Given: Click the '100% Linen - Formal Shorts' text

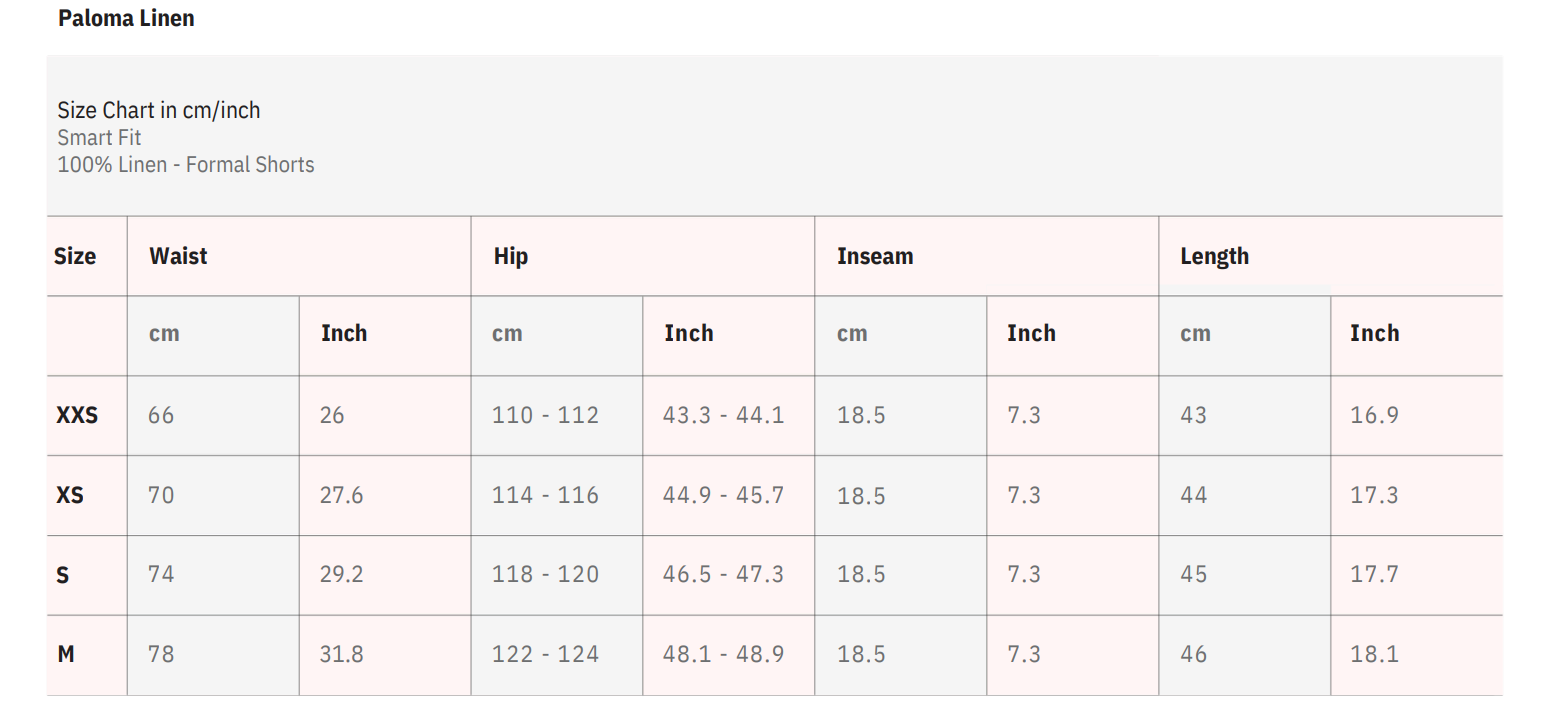Looking at the screenshot, I should (x=186, y=165).
